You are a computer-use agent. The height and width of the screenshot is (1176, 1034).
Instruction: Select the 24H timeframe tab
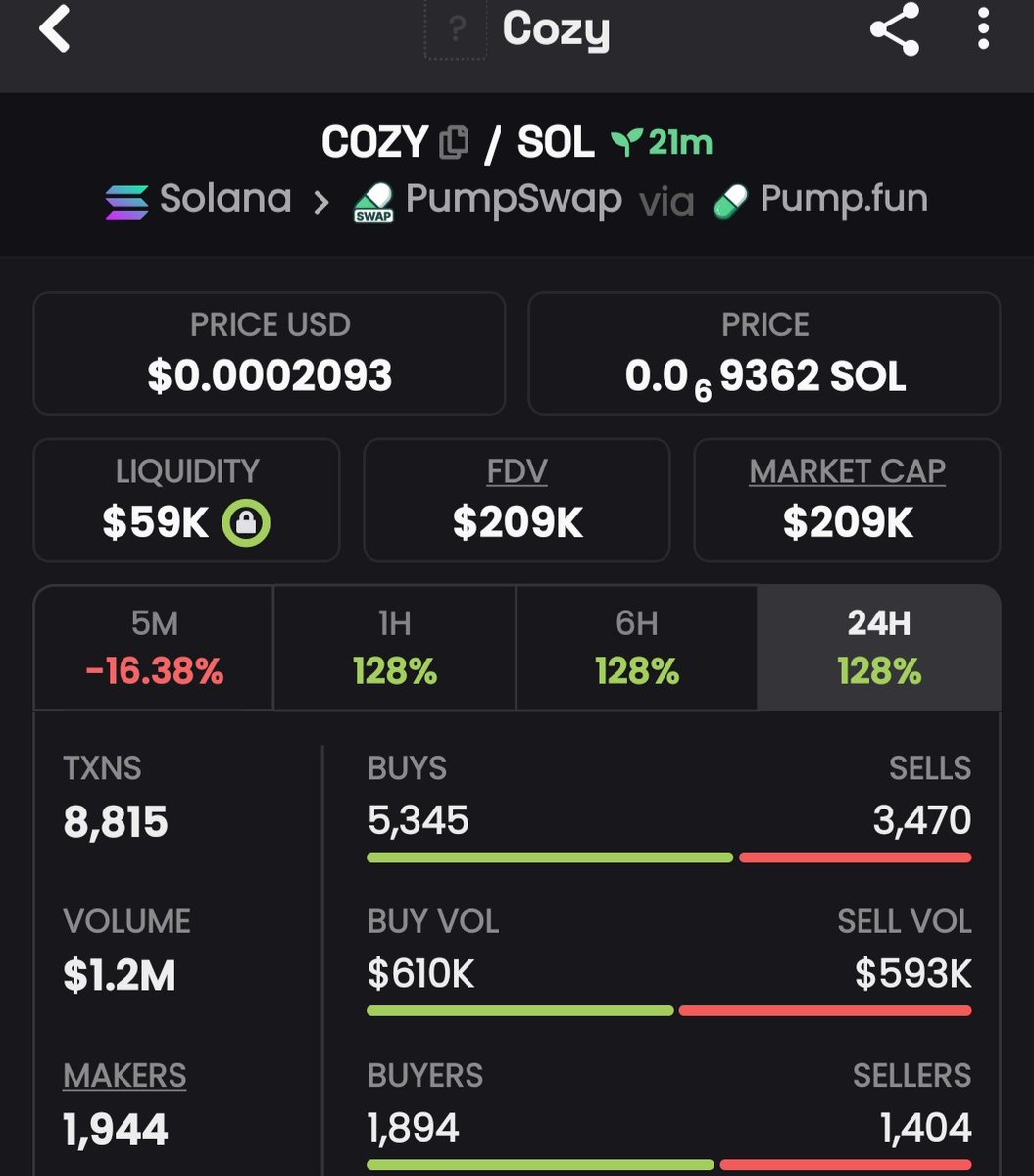pyautogui.click(x=878, y=648)
